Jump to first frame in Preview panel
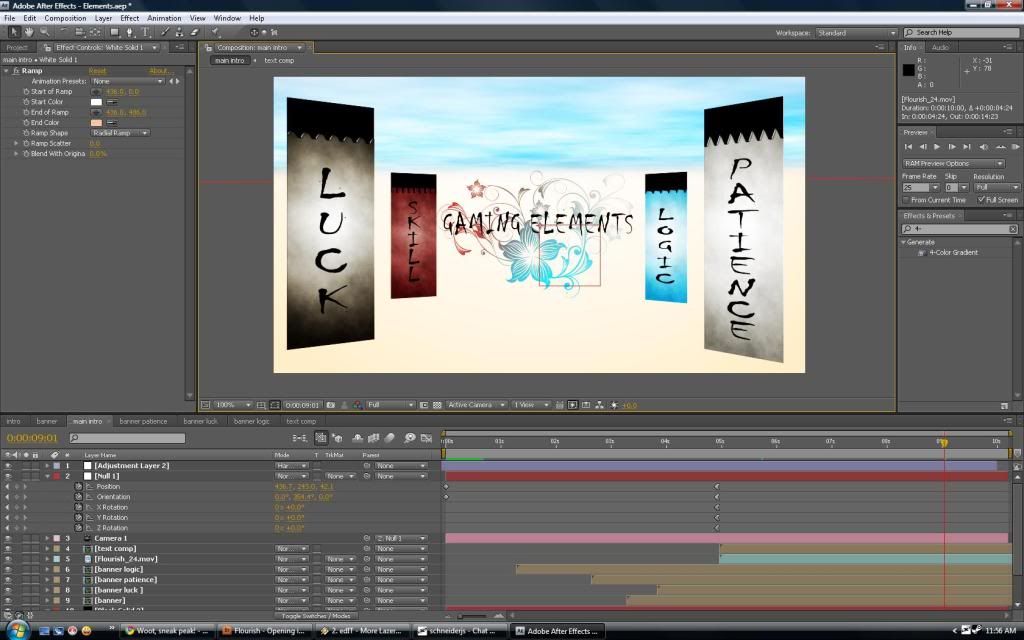1024x640 pixels. pyautogui.click(x=908, y=147)
